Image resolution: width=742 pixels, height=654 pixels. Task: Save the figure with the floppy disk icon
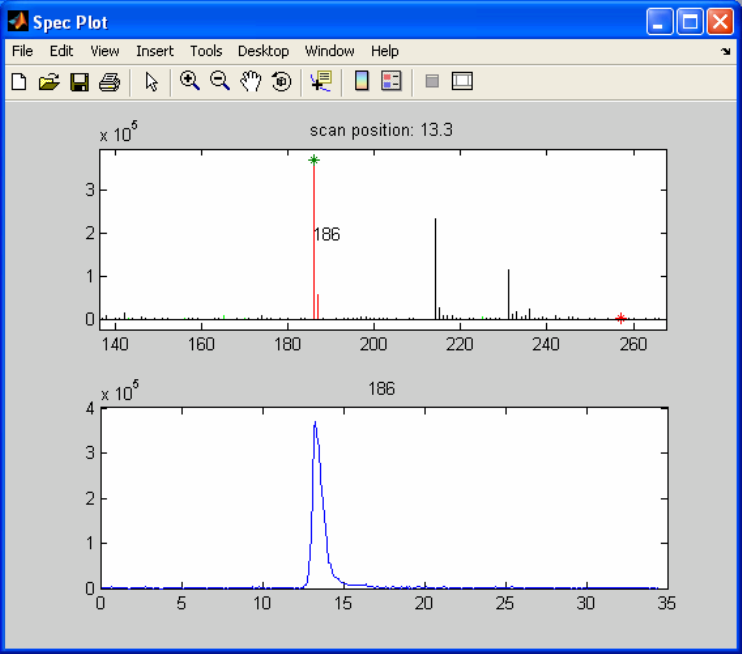coord(79,82)
